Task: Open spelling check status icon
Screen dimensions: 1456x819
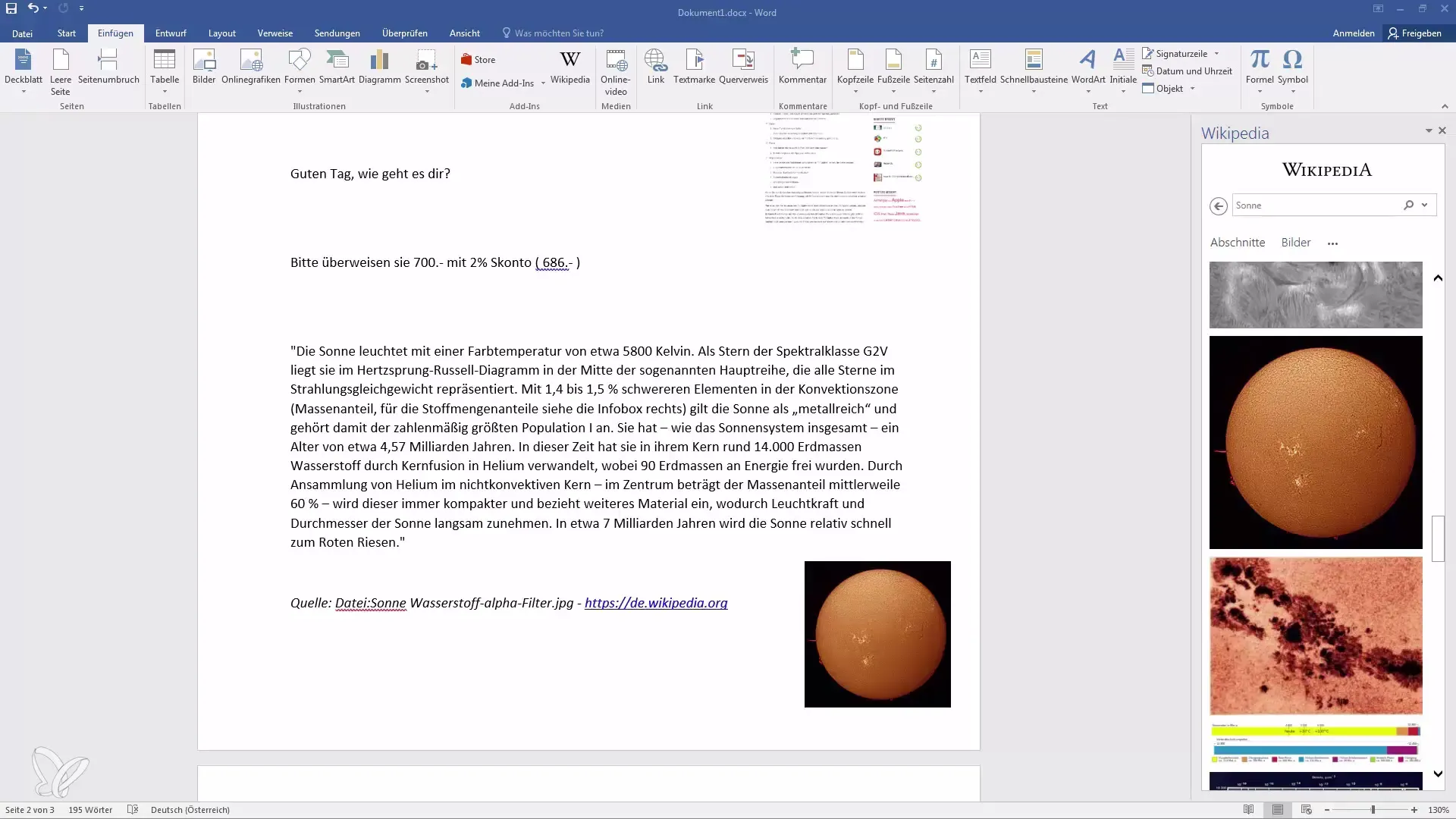Action: 133,810
